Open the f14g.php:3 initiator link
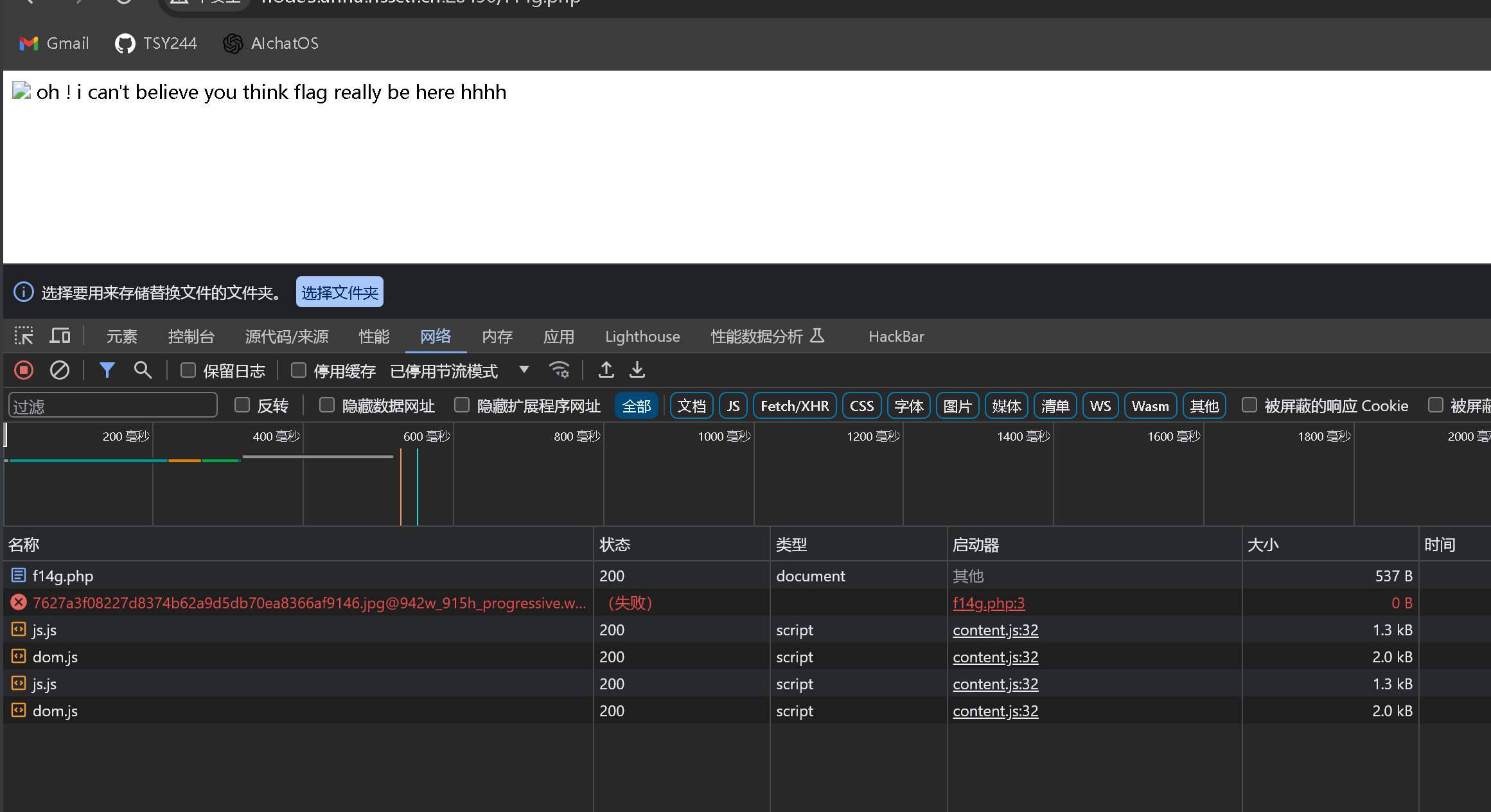The width and height of the screenshot is (1491, 812). (x=988, y=603)
